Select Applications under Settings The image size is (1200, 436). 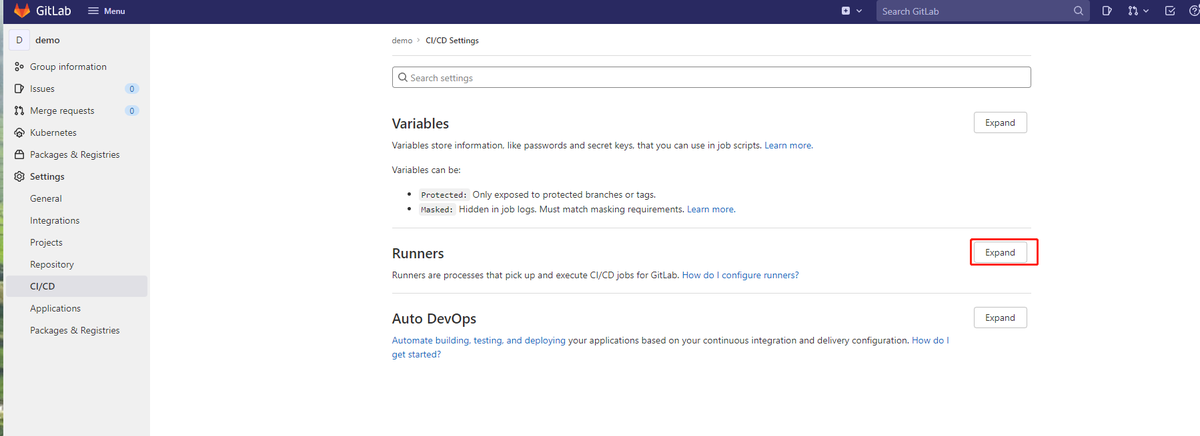coord(55,309)
